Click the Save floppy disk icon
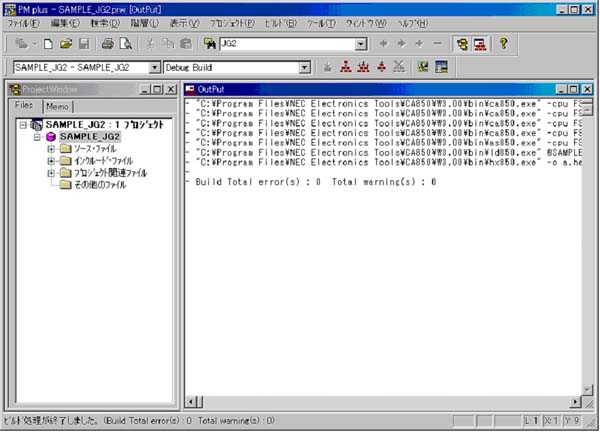Image resolution: width=600 pixels, height=432 pixels. pyautogui.click(x=84, y=44)
